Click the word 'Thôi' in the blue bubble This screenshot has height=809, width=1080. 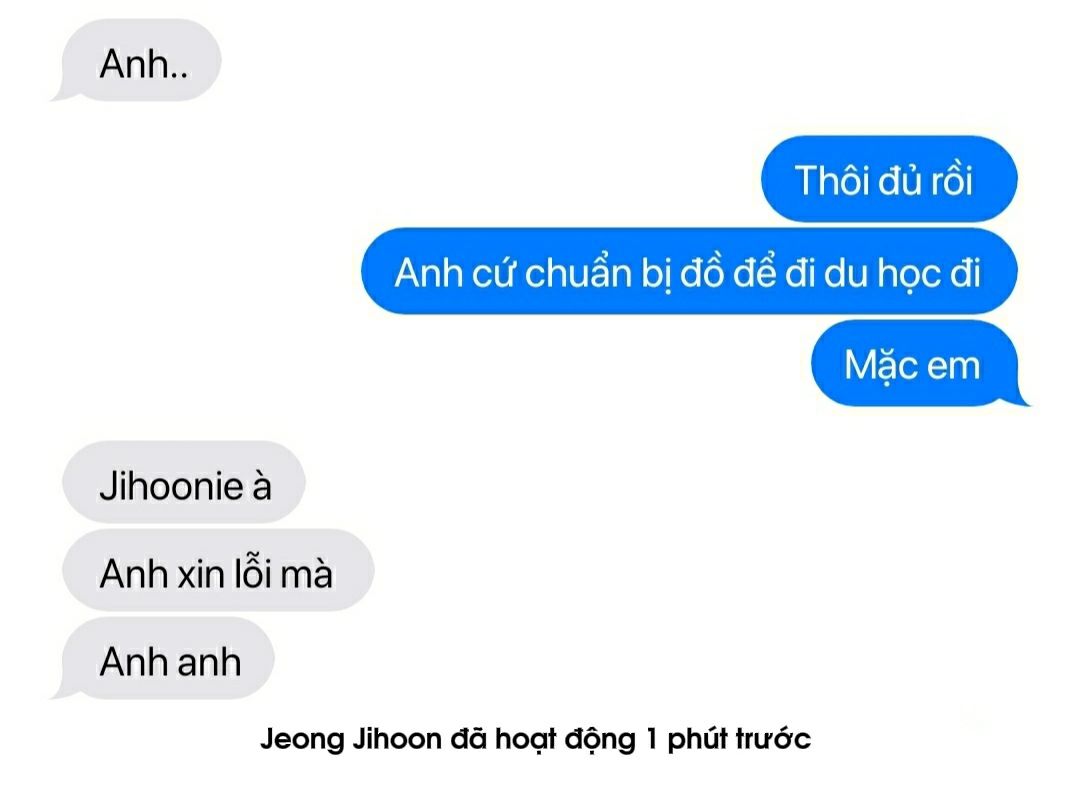click(x=825, y=180)
